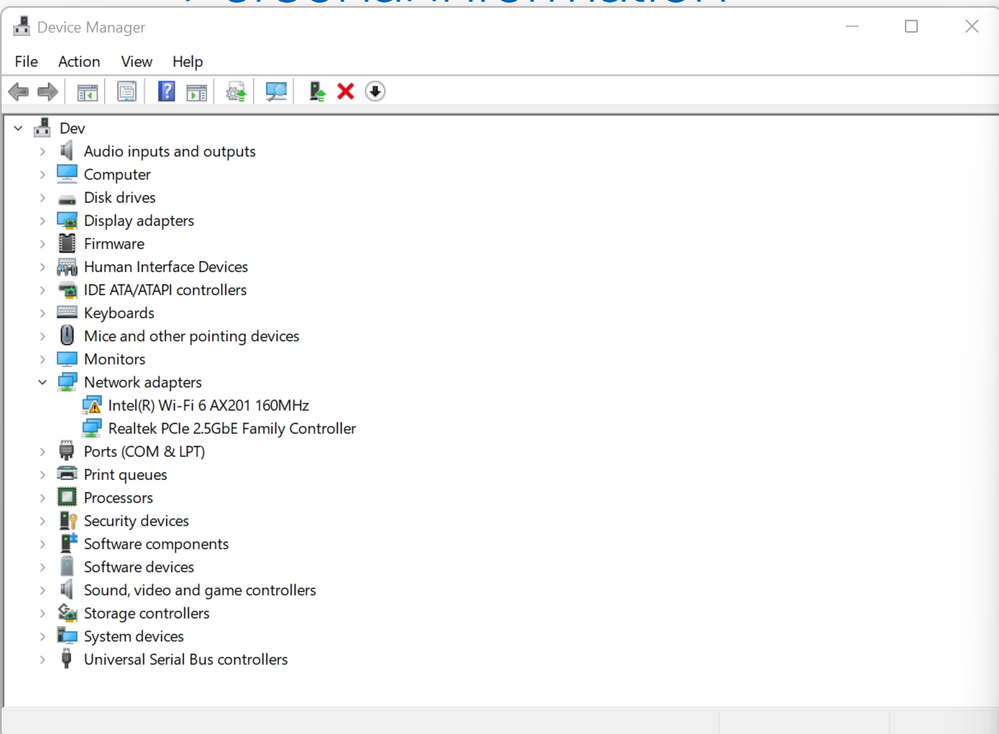
Task: Open the View menu
Action: [136, 62]
